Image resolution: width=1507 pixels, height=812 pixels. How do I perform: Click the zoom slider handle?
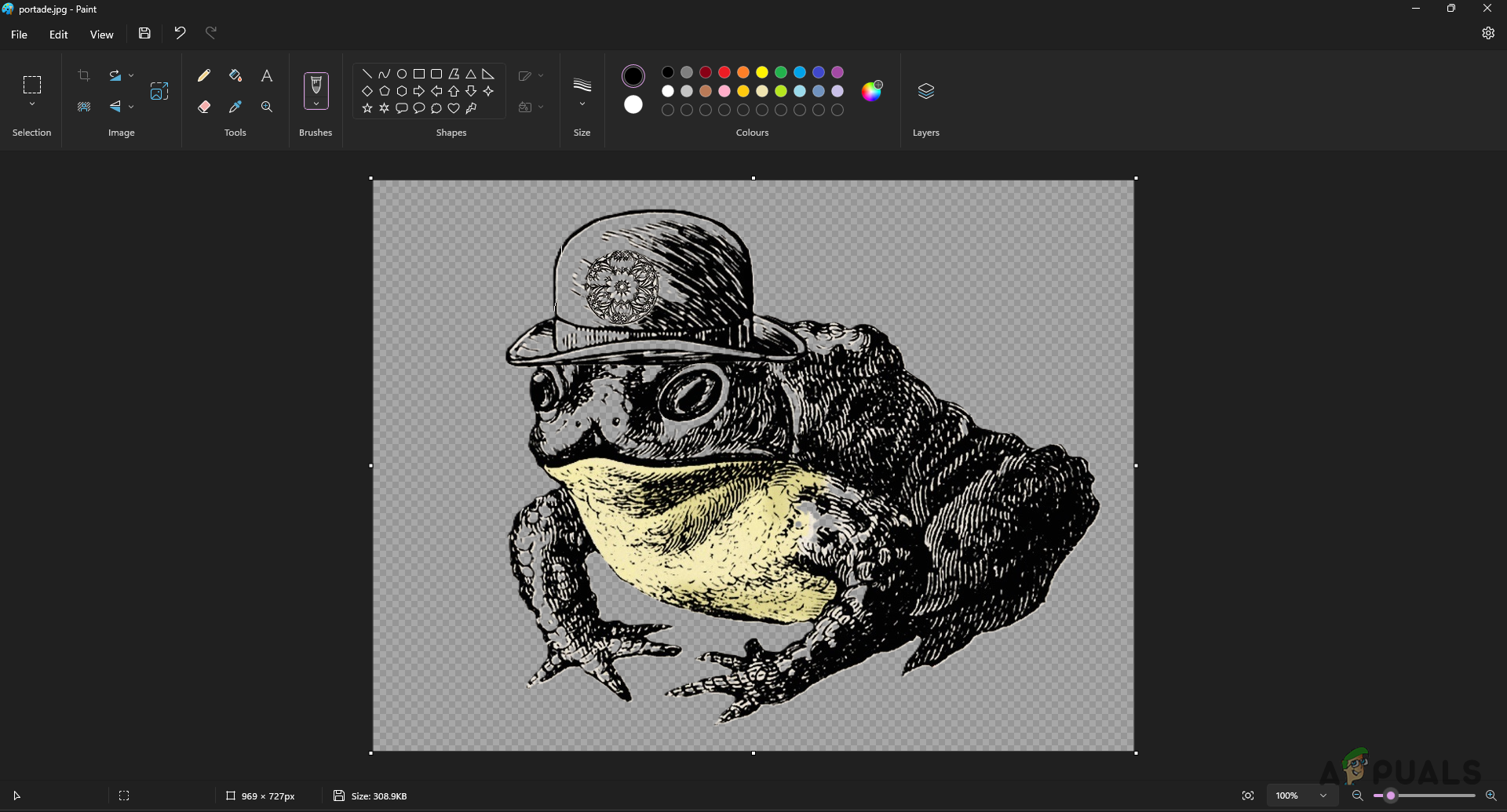pos(1391,796)
